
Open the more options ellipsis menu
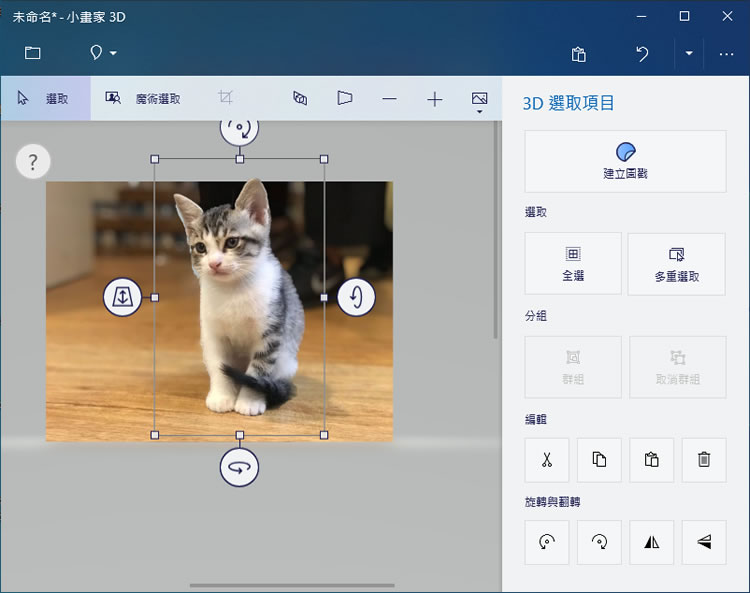tap(726, 54)
